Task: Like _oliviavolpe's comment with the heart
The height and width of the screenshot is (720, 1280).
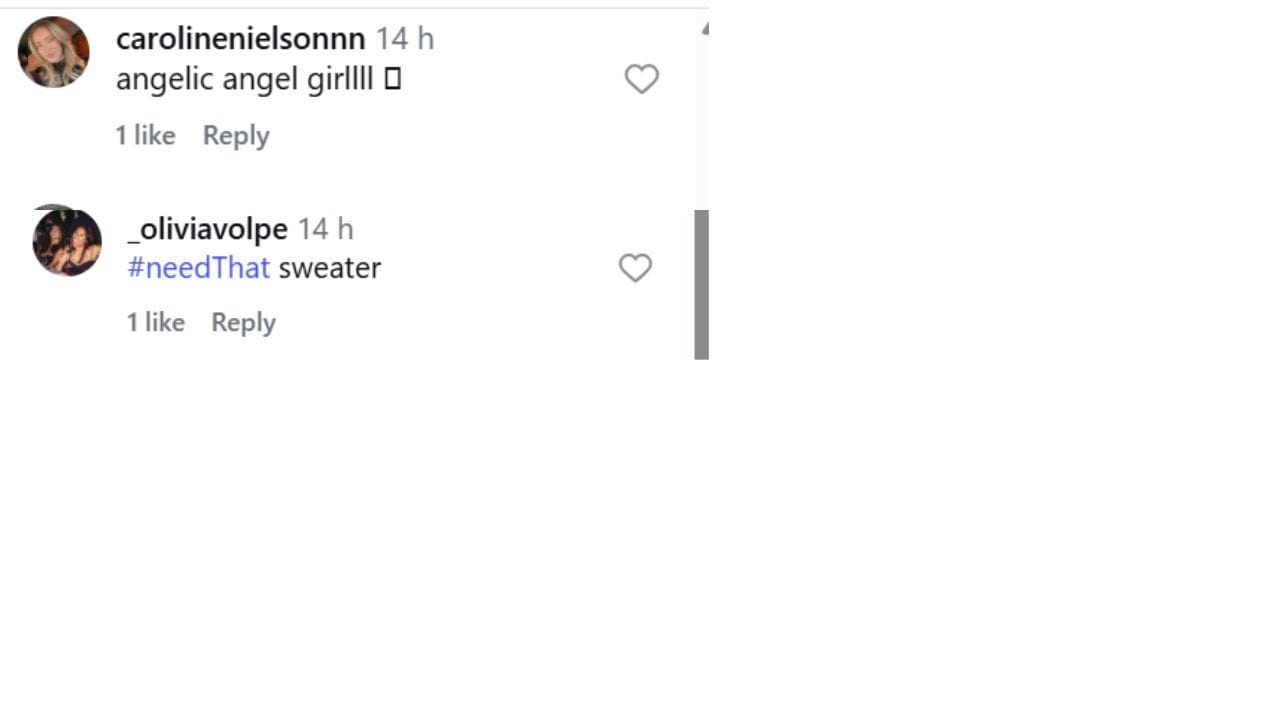Action: tap(635, 268)
